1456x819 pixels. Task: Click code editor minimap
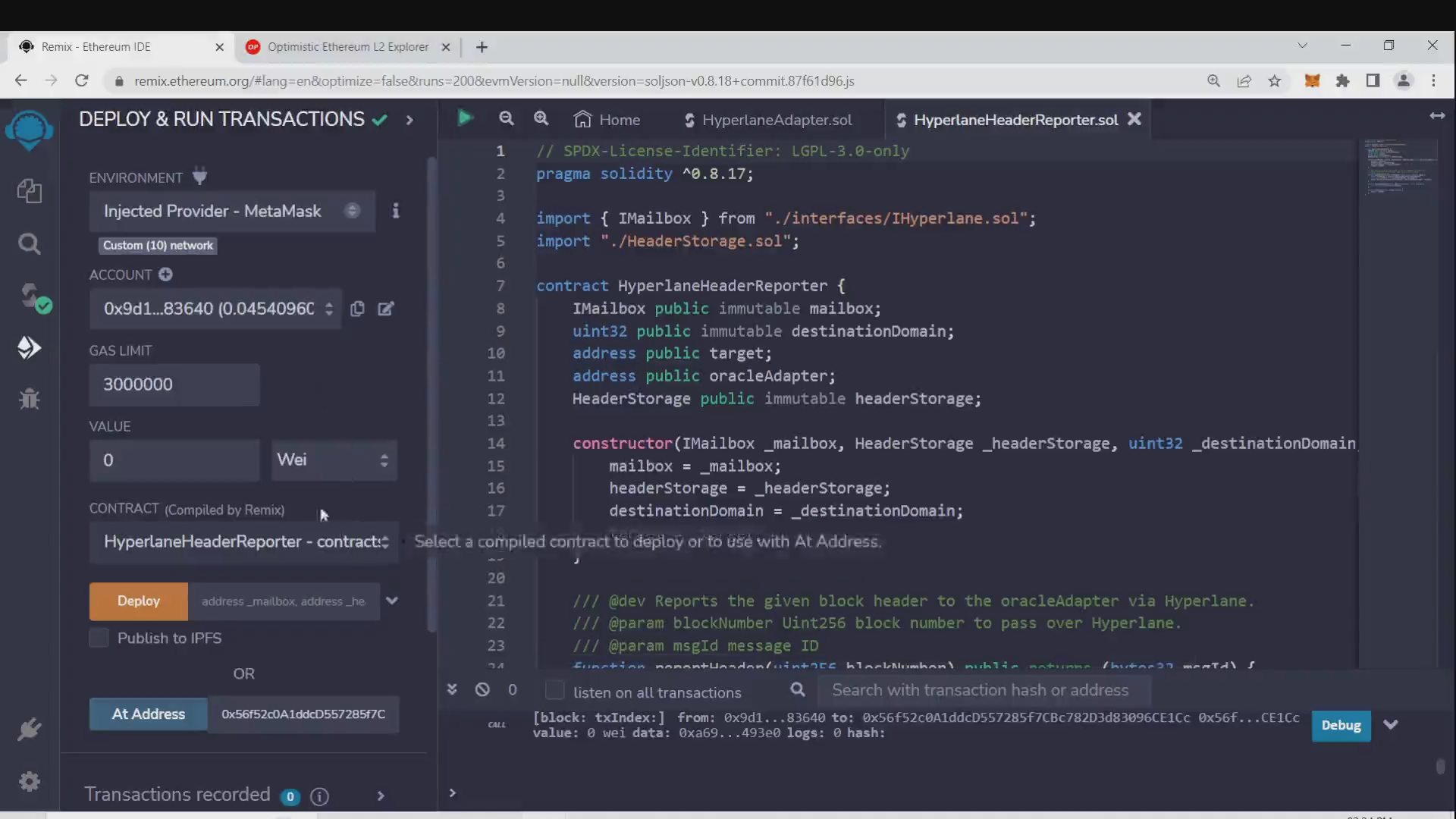tap(1400, 167)
